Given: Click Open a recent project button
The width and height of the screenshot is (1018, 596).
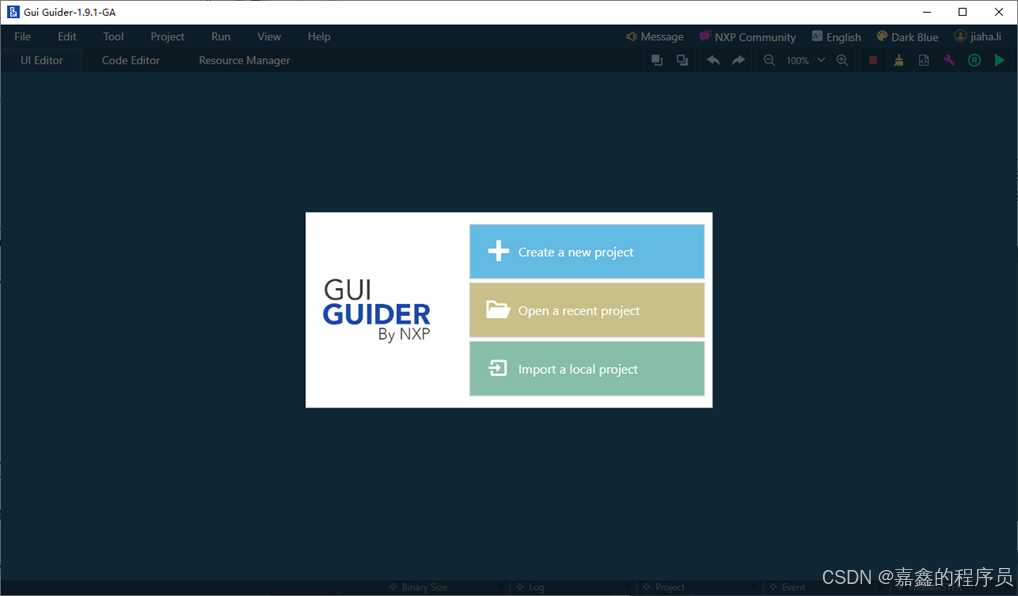Looking at the screenshot, I should (587, 310).
